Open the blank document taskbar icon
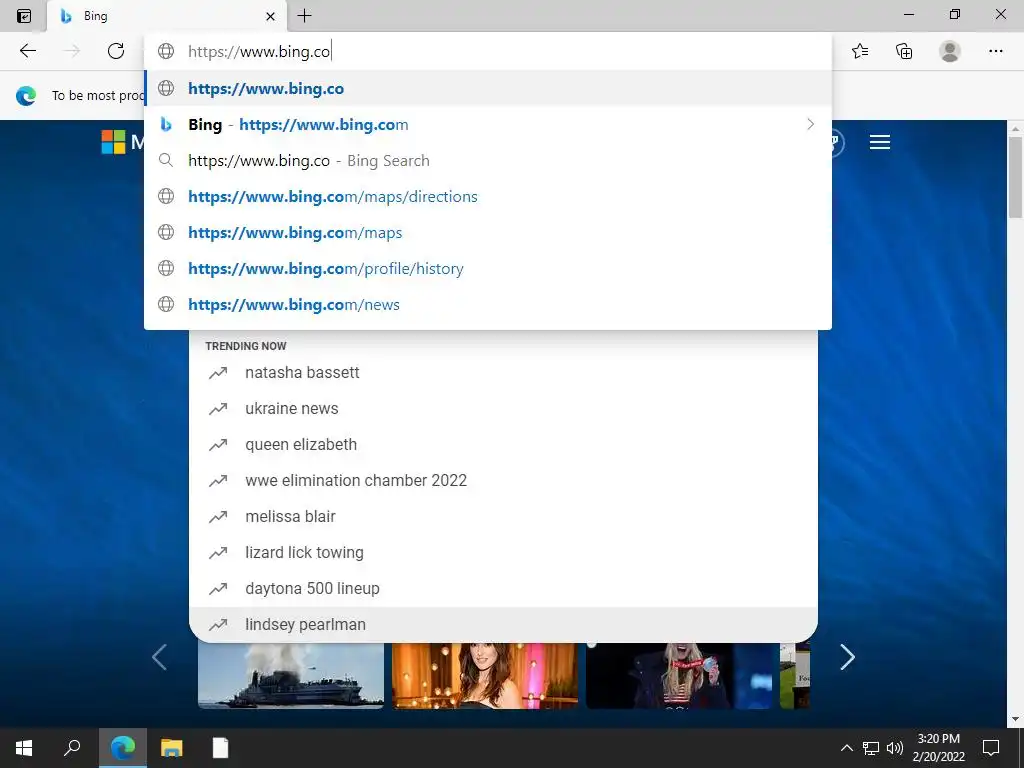 [x=220, y=748]
